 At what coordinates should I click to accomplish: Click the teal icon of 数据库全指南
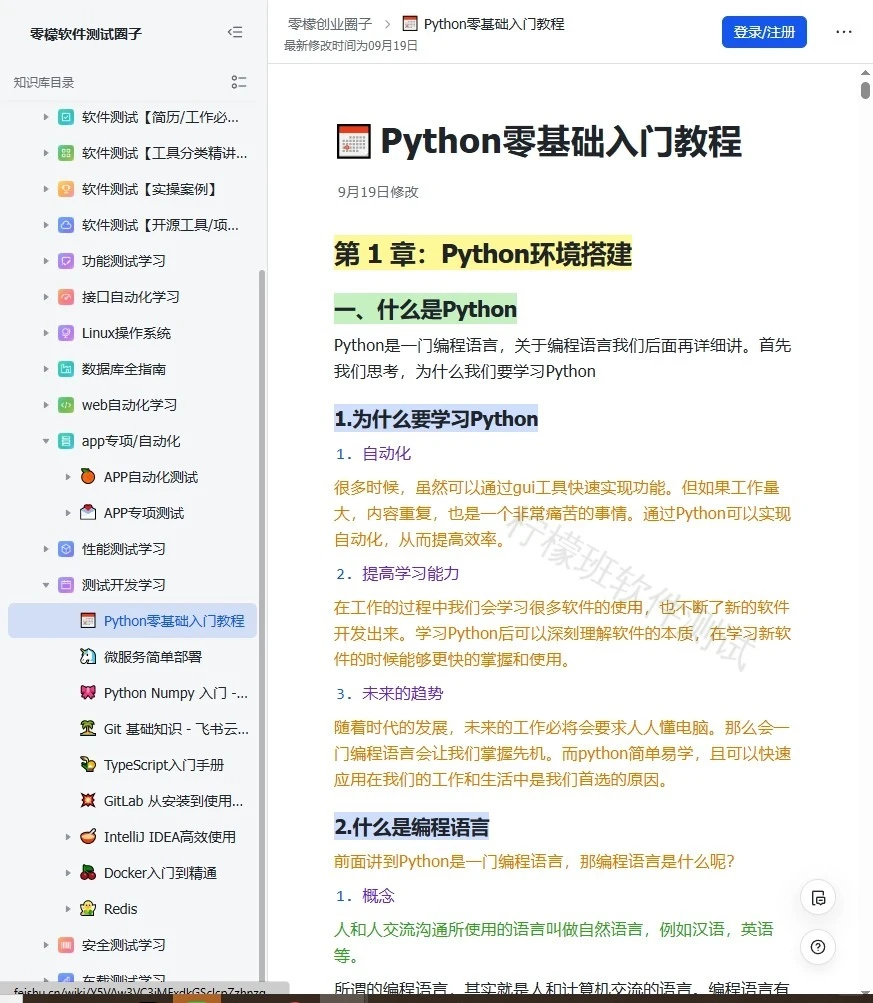coord(66,369)
